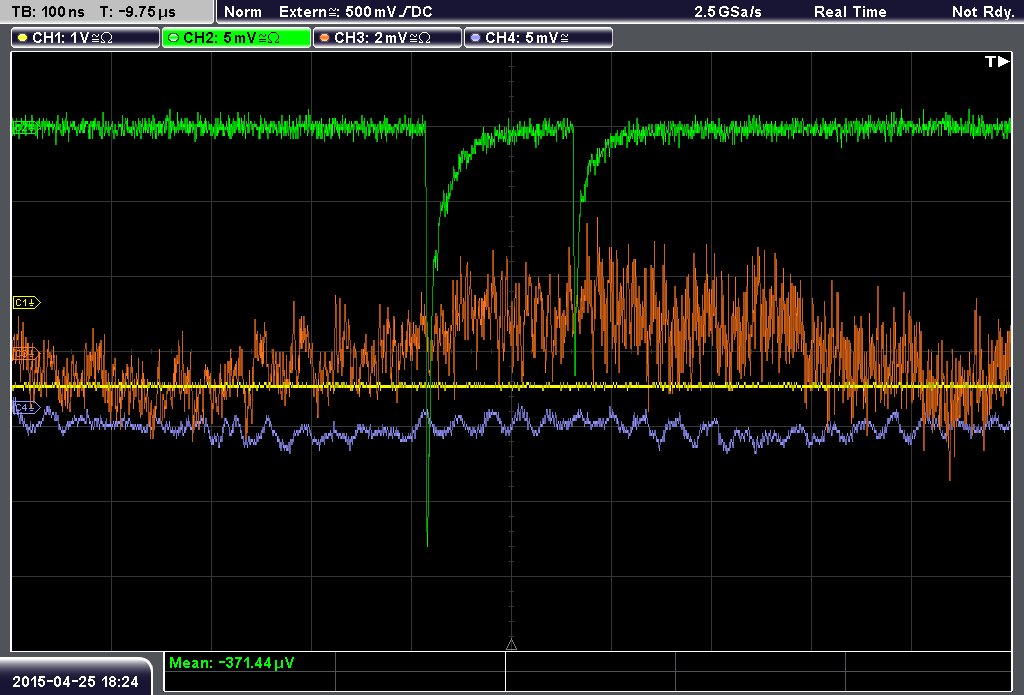Viewport: 1024px width, 695px height.
Task: Click the Extern 500 mV trigger source readout
Action: [356, 12]
